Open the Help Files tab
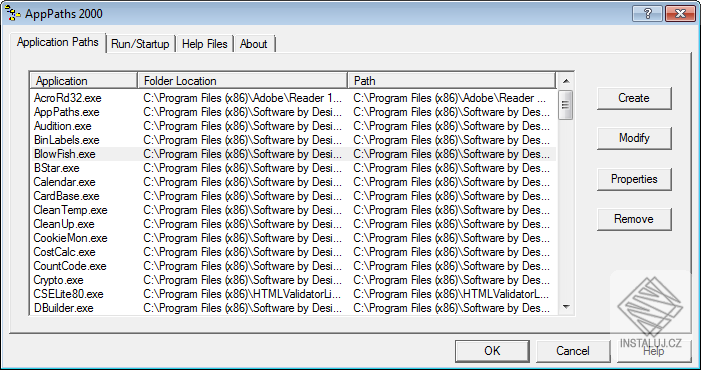Viewport: 701px width, 370px height. [205, 44]
